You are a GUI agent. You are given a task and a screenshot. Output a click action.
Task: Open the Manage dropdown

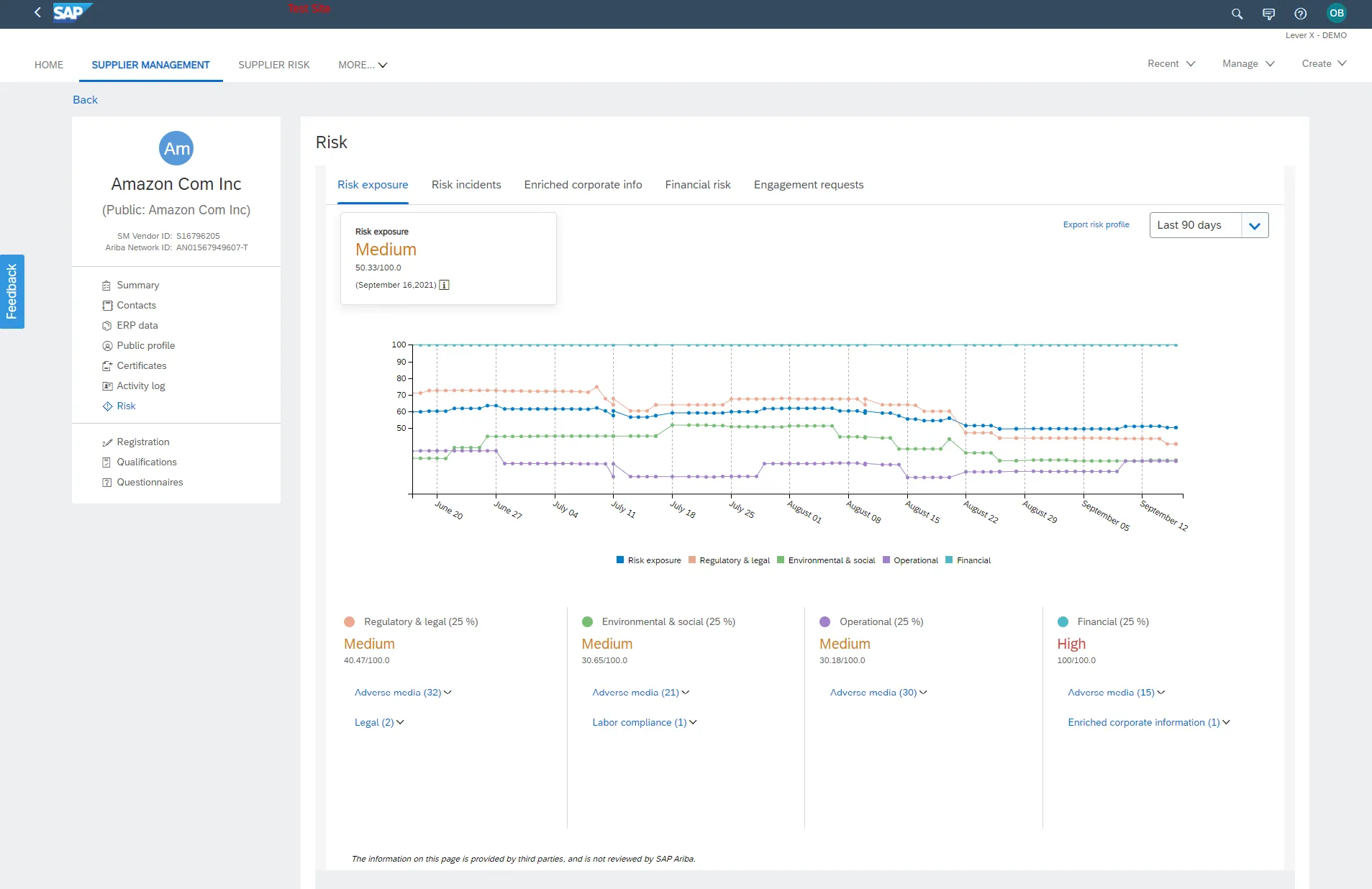pos(1248,63)
